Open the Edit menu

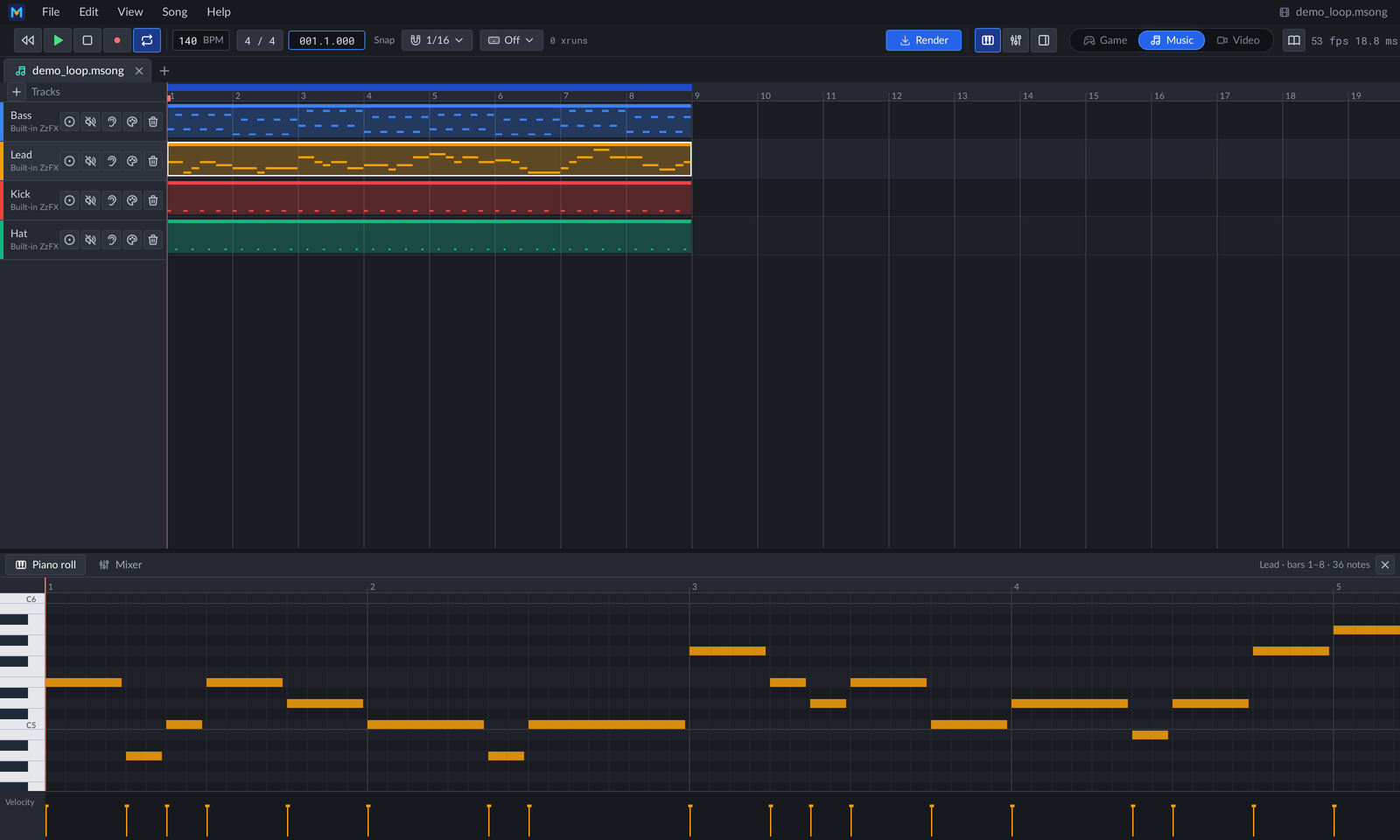(88, 12)
